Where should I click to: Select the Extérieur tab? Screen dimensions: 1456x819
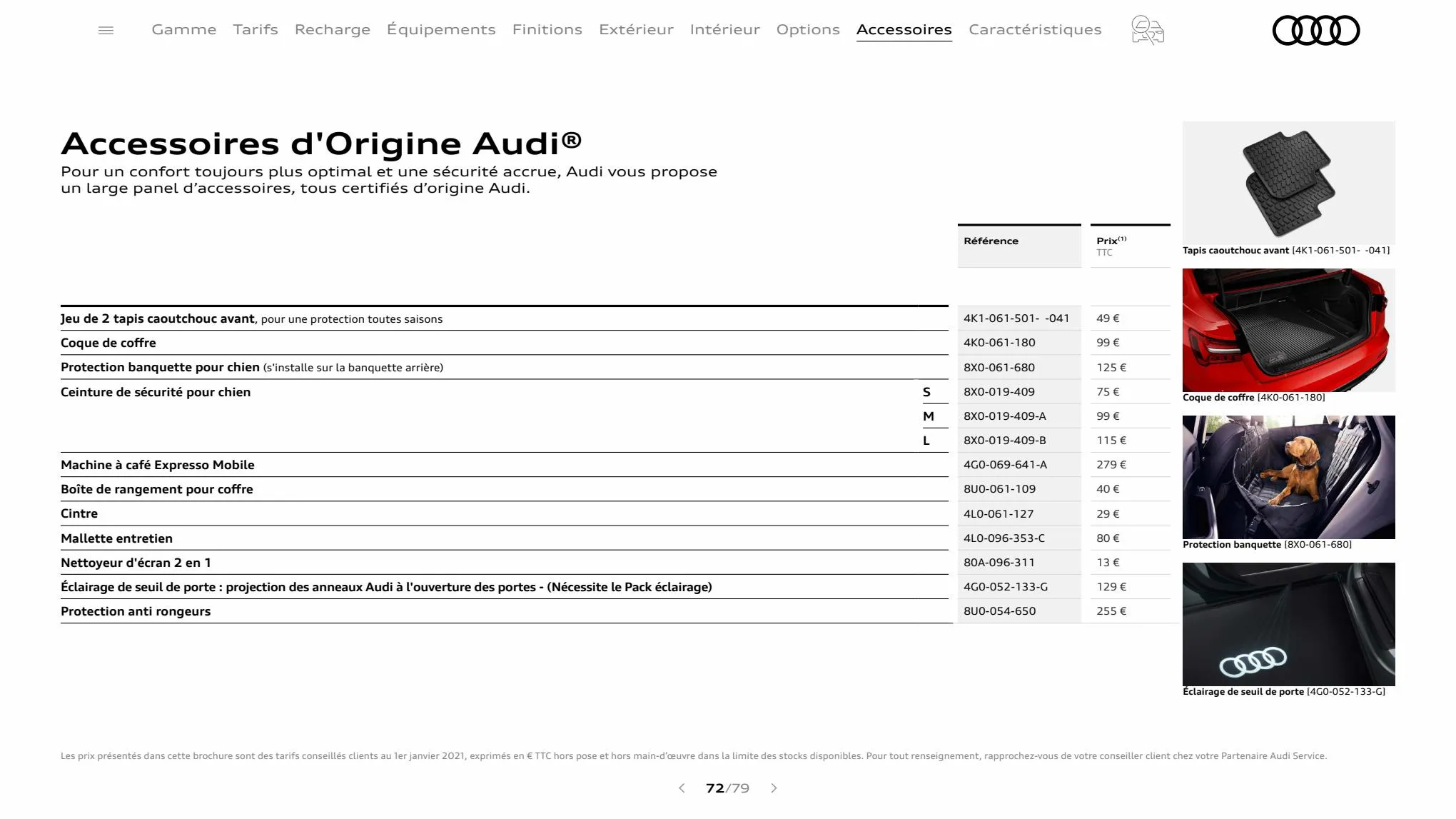[x=636, y=30]
